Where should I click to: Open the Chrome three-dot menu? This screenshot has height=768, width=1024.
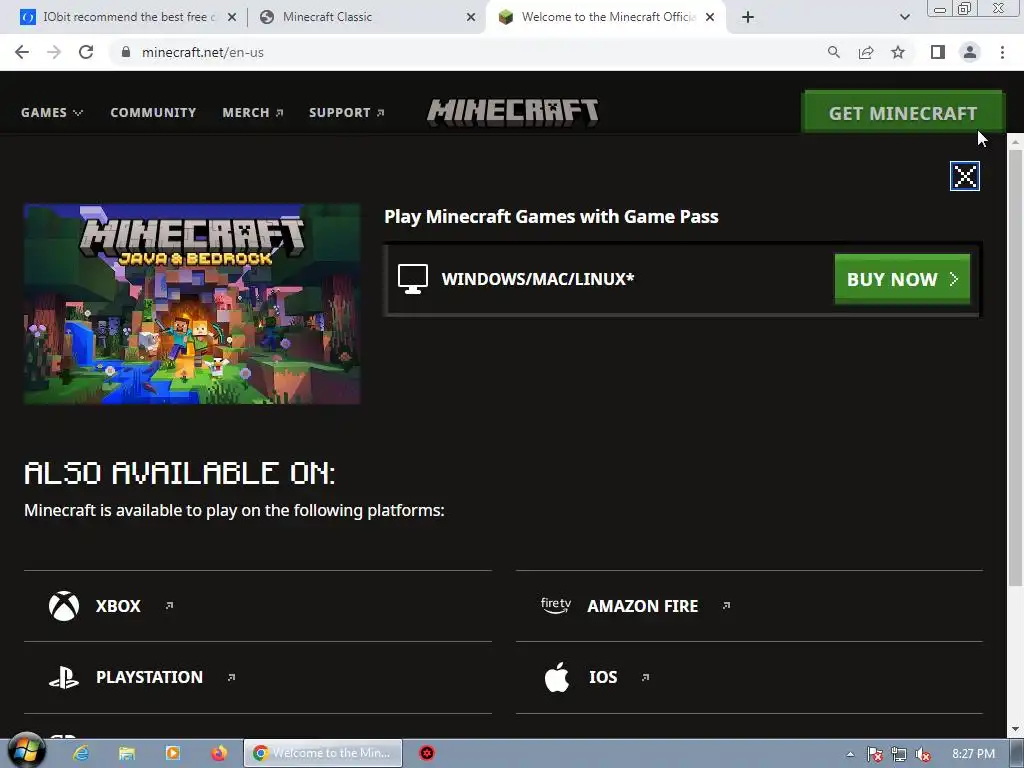click(x=1002, y=52)
